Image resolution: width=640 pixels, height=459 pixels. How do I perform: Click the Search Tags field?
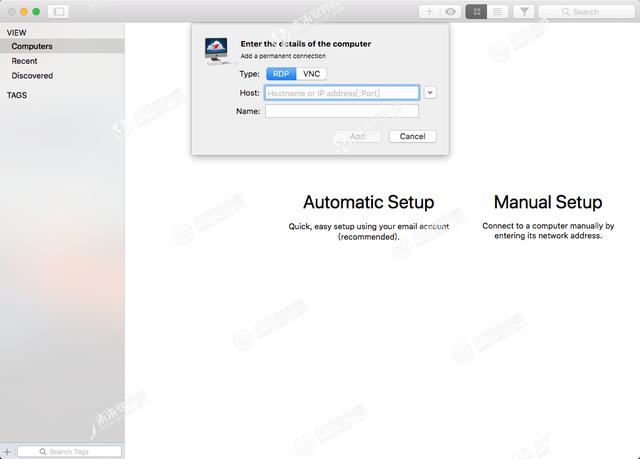tap(70, 451)
